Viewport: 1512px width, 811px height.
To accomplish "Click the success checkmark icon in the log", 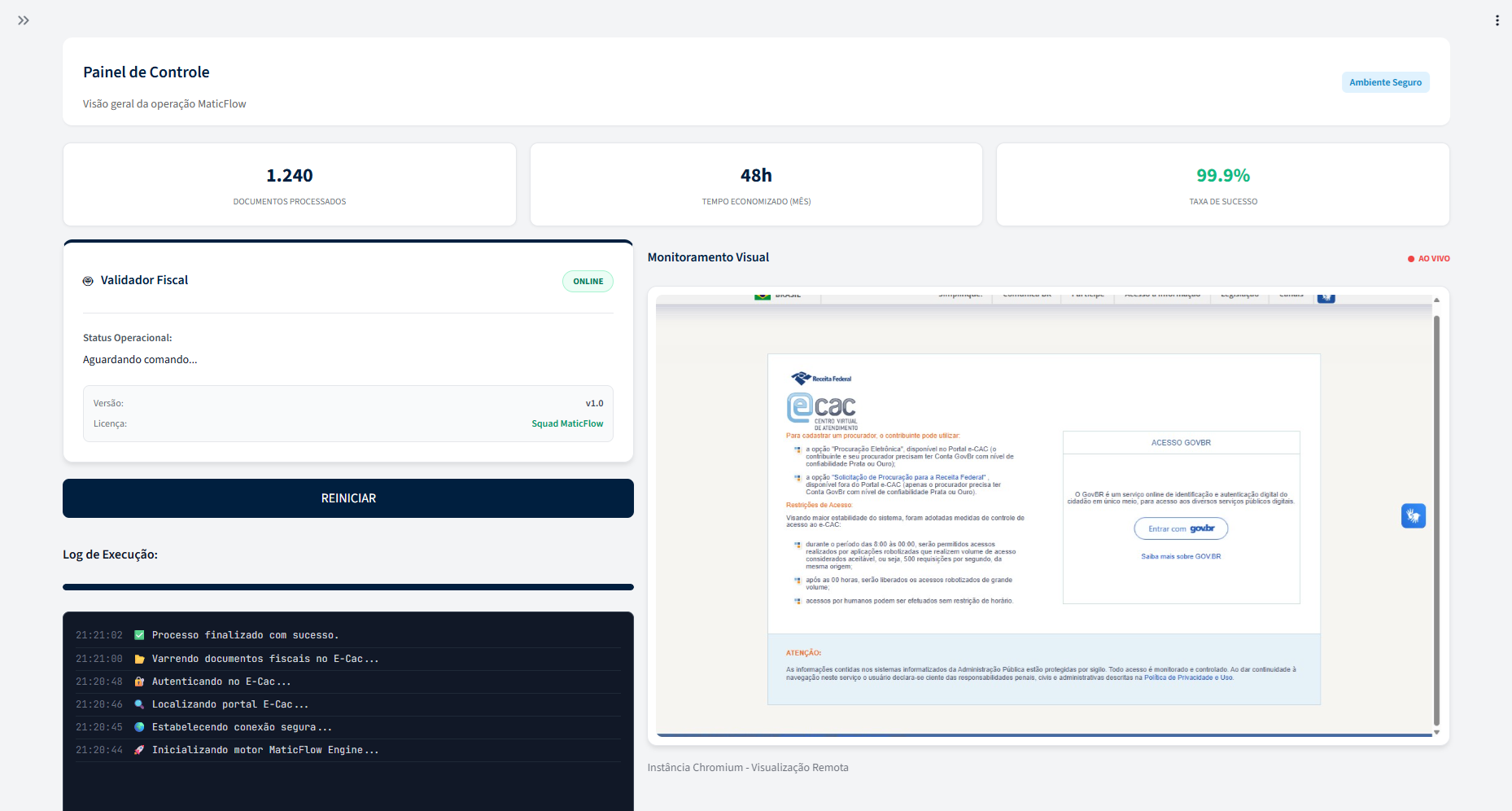I will pyautogui.click(x=139, y=634).
